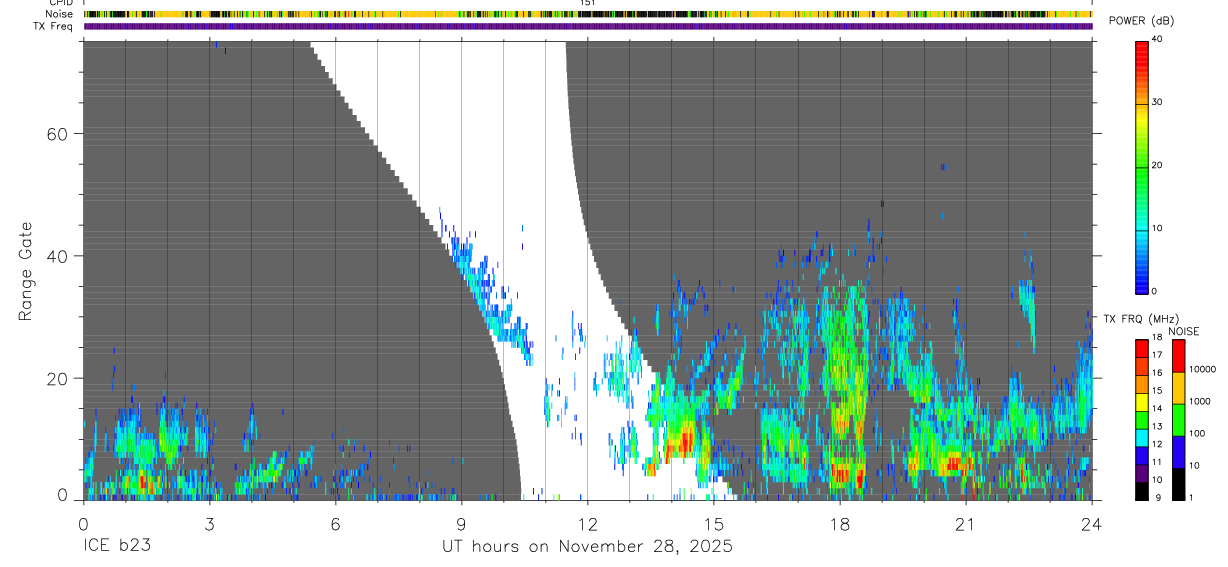Click the 'TX FRQ (MHz)' legend title
1228x567 pixels.
[1143, 318]
